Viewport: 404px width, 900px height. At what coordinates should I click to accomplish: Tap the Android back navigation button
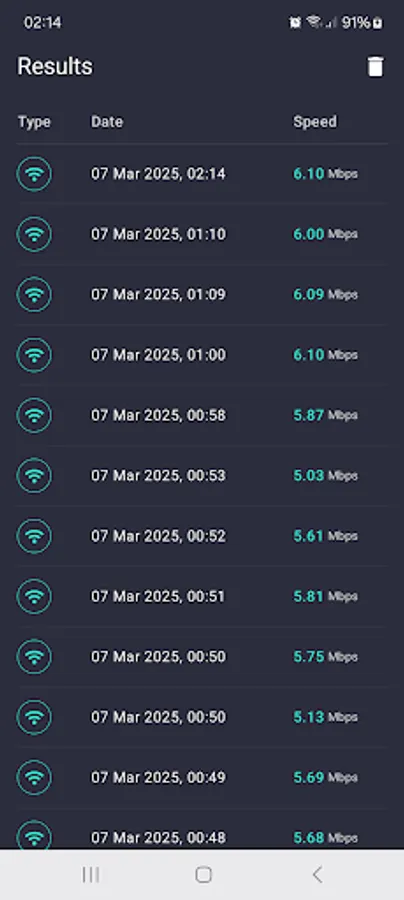[x=317, y=874]
